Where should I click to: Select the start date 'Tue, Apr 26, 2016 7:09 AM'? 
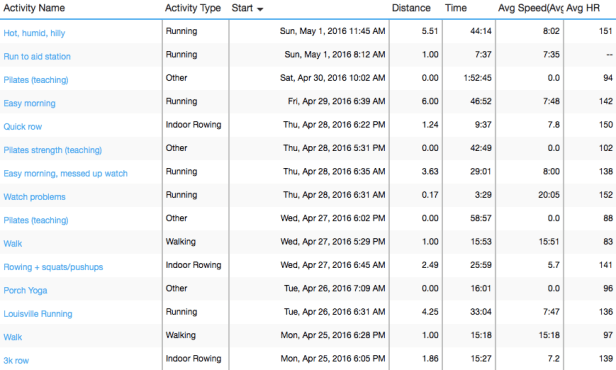(335, 288)
